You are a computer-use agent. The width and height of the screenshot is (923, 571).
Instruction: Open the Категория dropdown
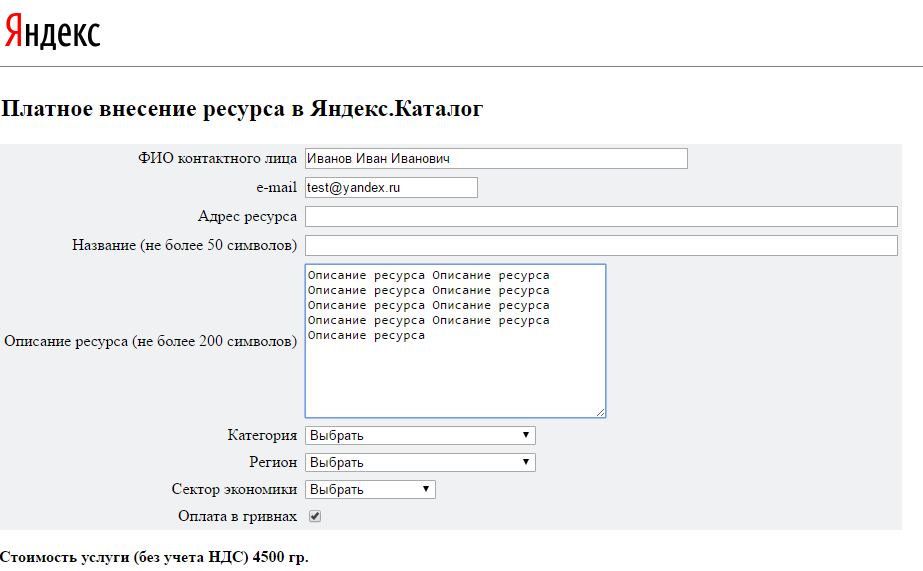tap(420, 435)
